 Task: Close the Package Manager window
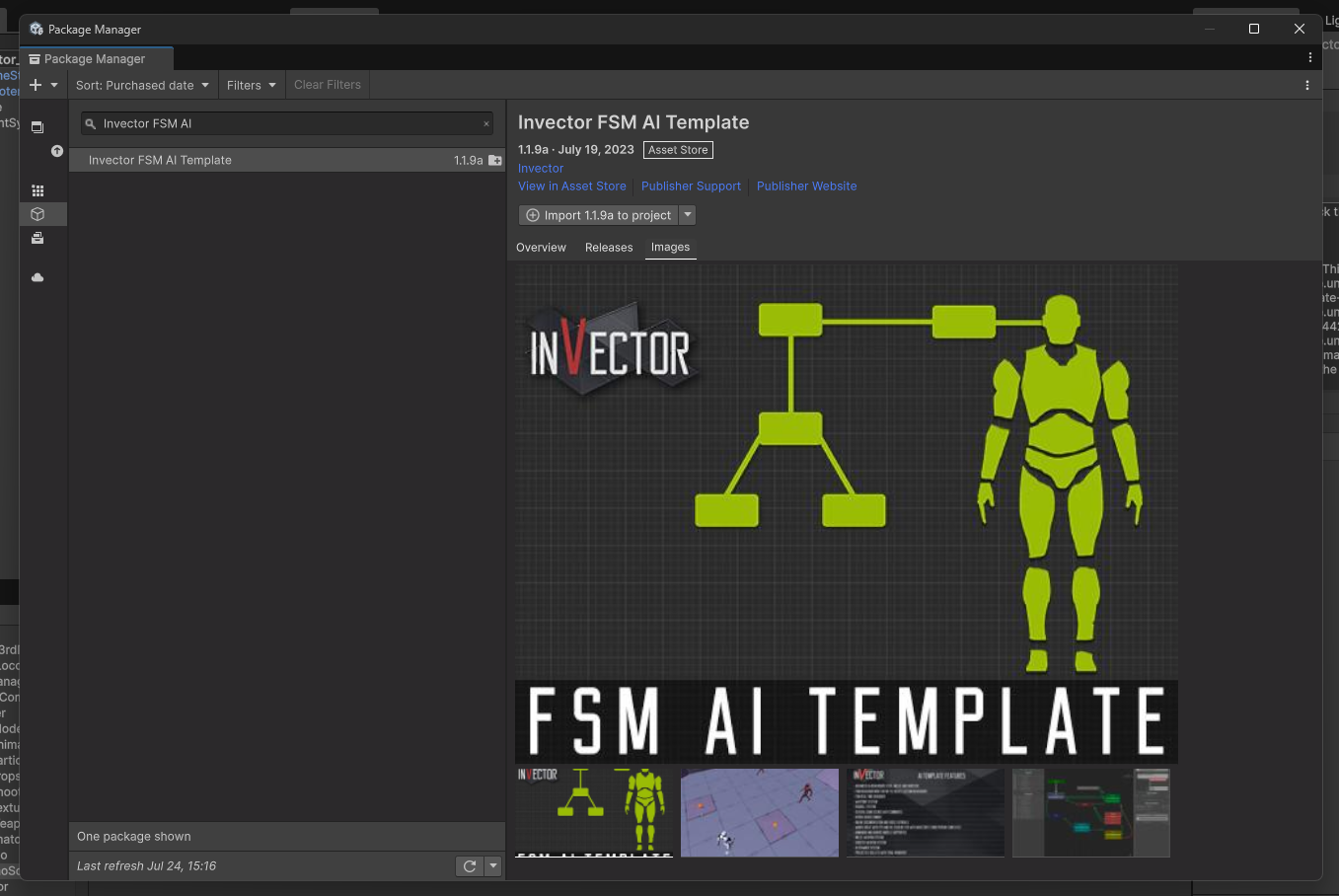coord(1300,29)
